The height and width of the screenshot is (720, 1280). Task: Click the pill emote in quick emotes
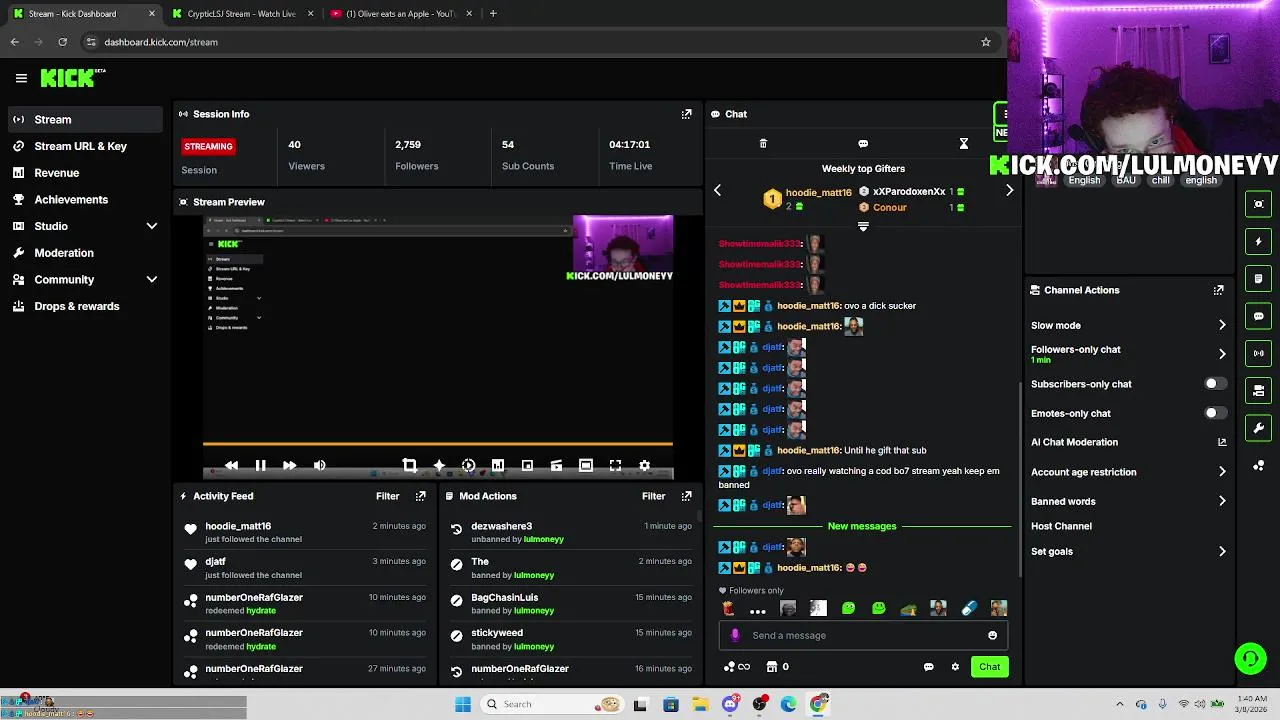(x=968, y=608)
